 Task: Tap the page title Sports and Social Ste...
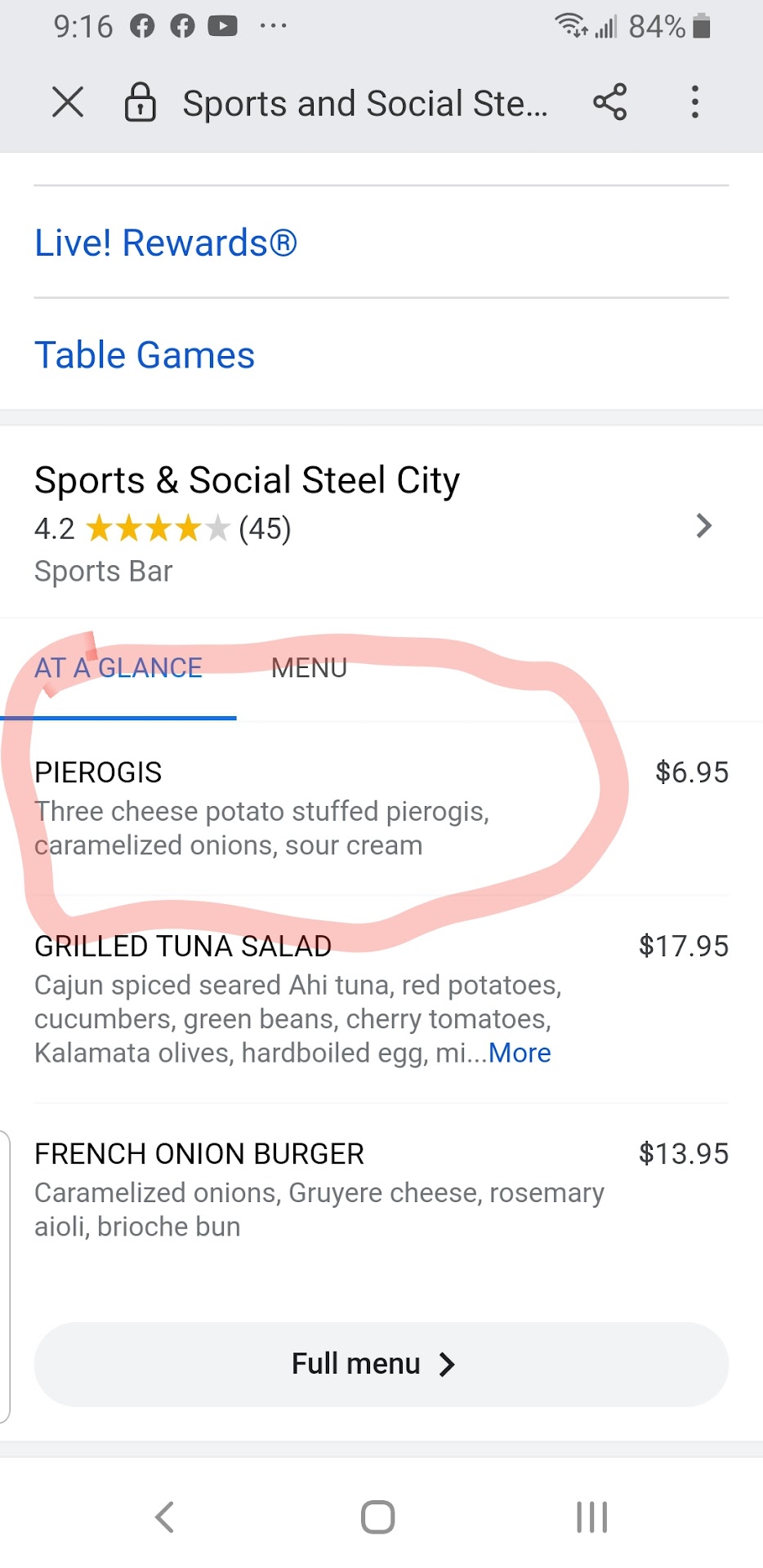364,104
